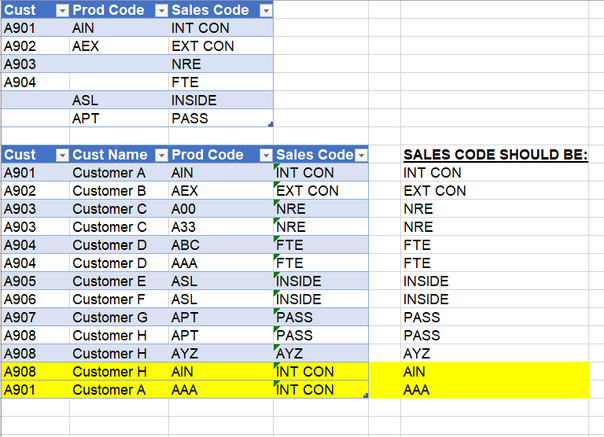Select the "A906" customer code cell
Image resolution: width=604 pixels, height=437 pixels.
click(35, 299)
